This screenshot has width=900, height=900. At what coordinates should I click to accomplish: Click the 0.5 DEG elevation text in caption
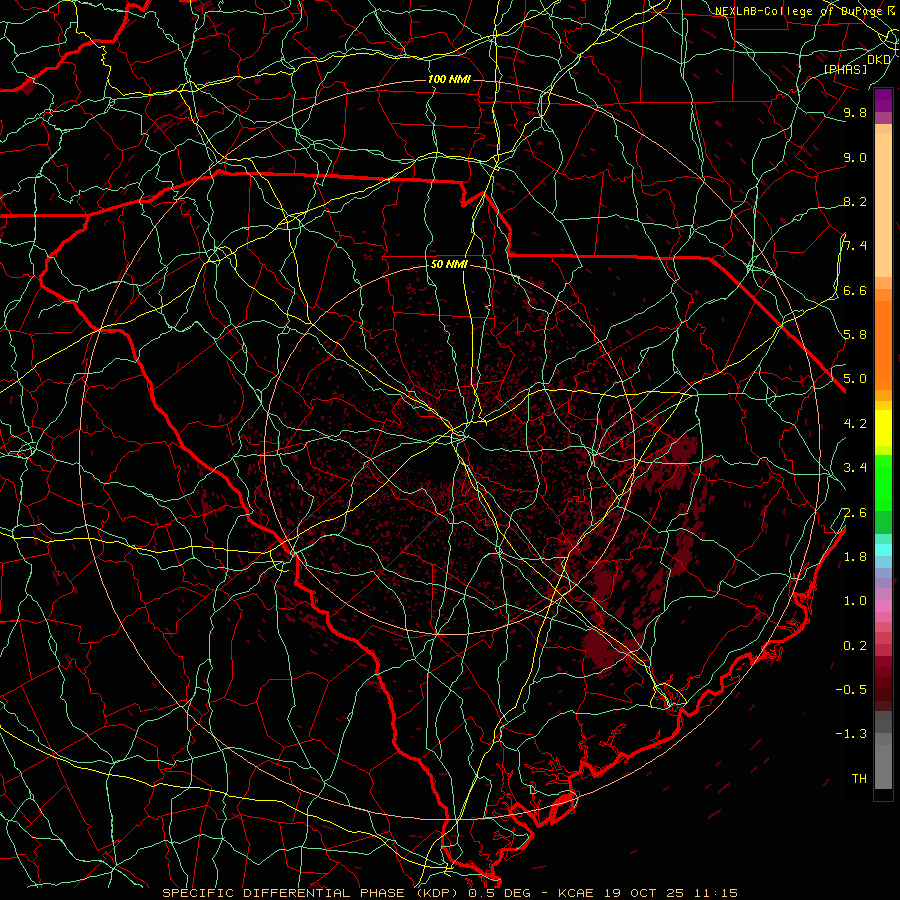[499, 893]
